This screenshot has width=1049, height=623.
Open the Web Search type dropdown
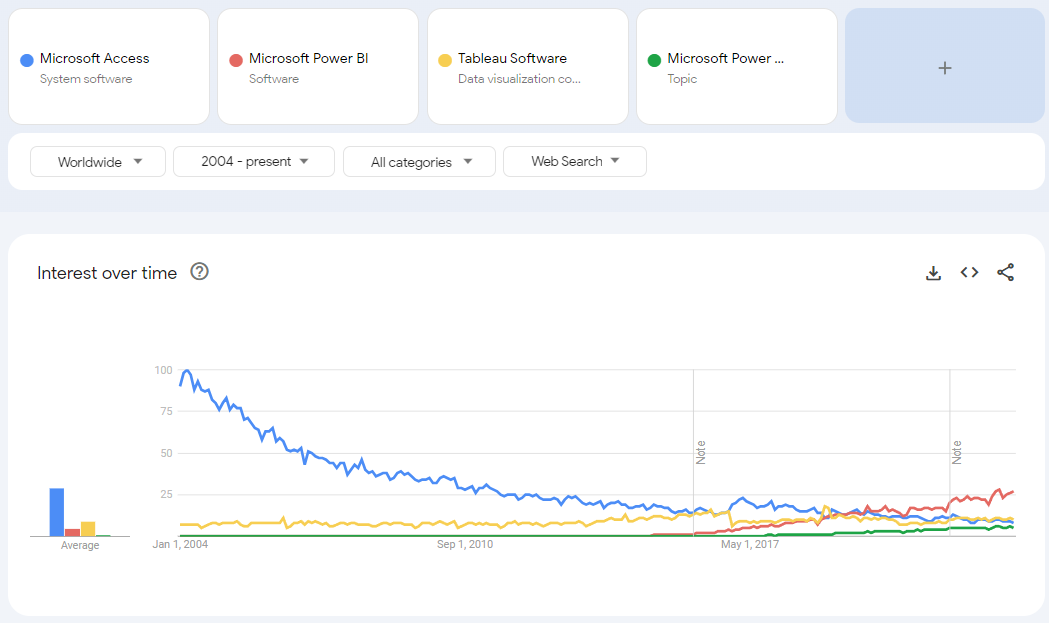pos(575,161)
